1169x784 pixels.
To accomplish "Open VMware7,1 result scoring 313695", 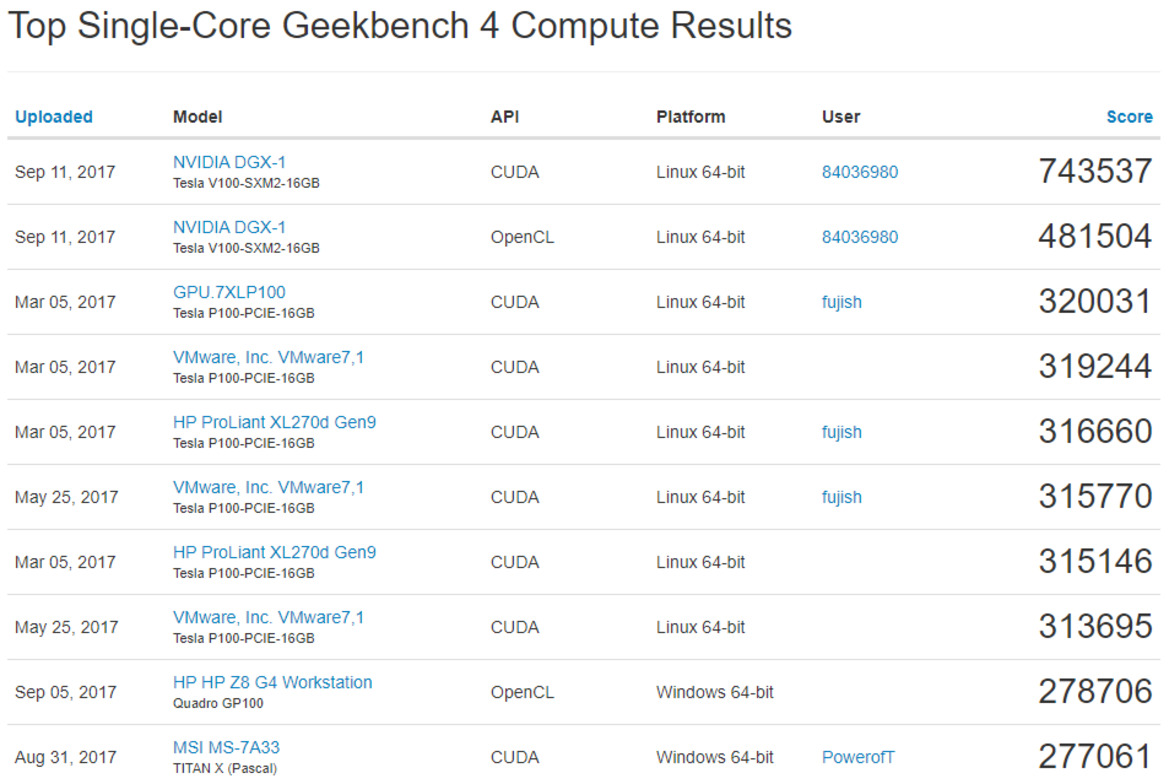I will 268,617.
